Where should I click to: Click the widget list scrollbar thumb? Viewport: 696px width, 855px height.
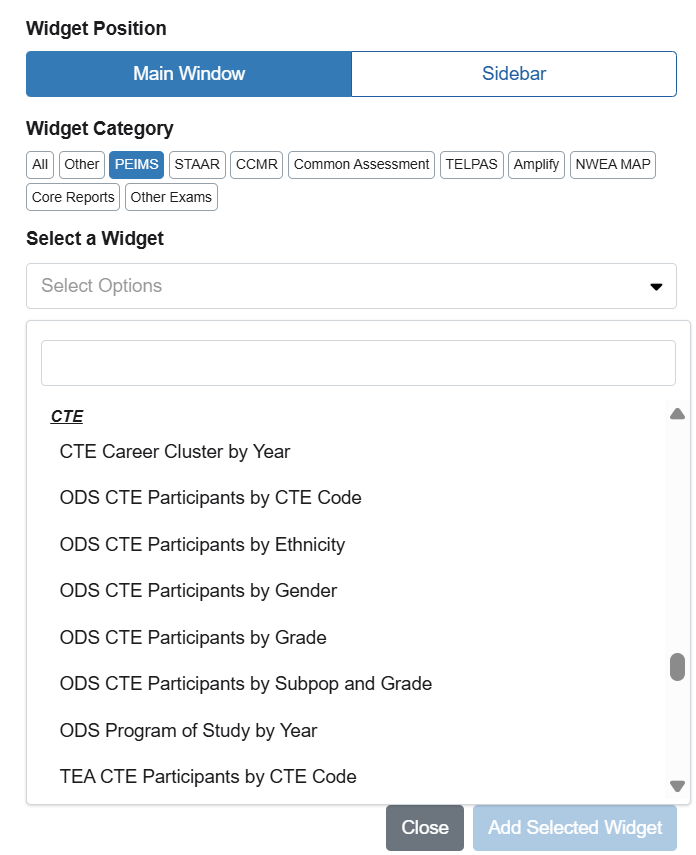pos(677,667)
